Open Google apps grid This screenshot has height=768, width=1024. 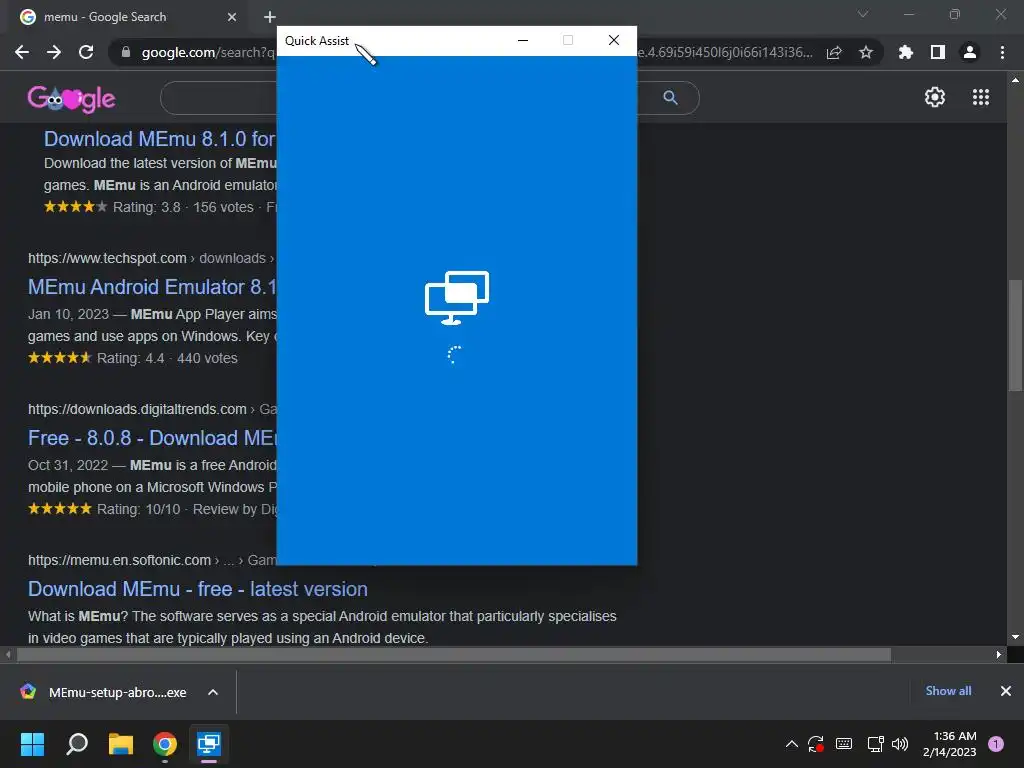(981, 97)
